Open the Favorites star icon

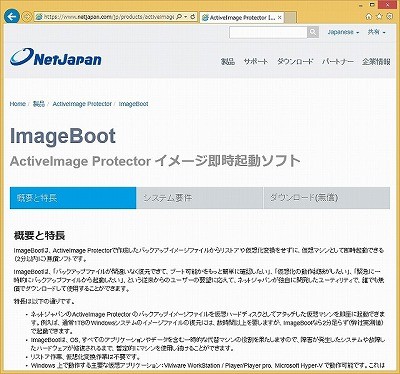pos(379,16)
